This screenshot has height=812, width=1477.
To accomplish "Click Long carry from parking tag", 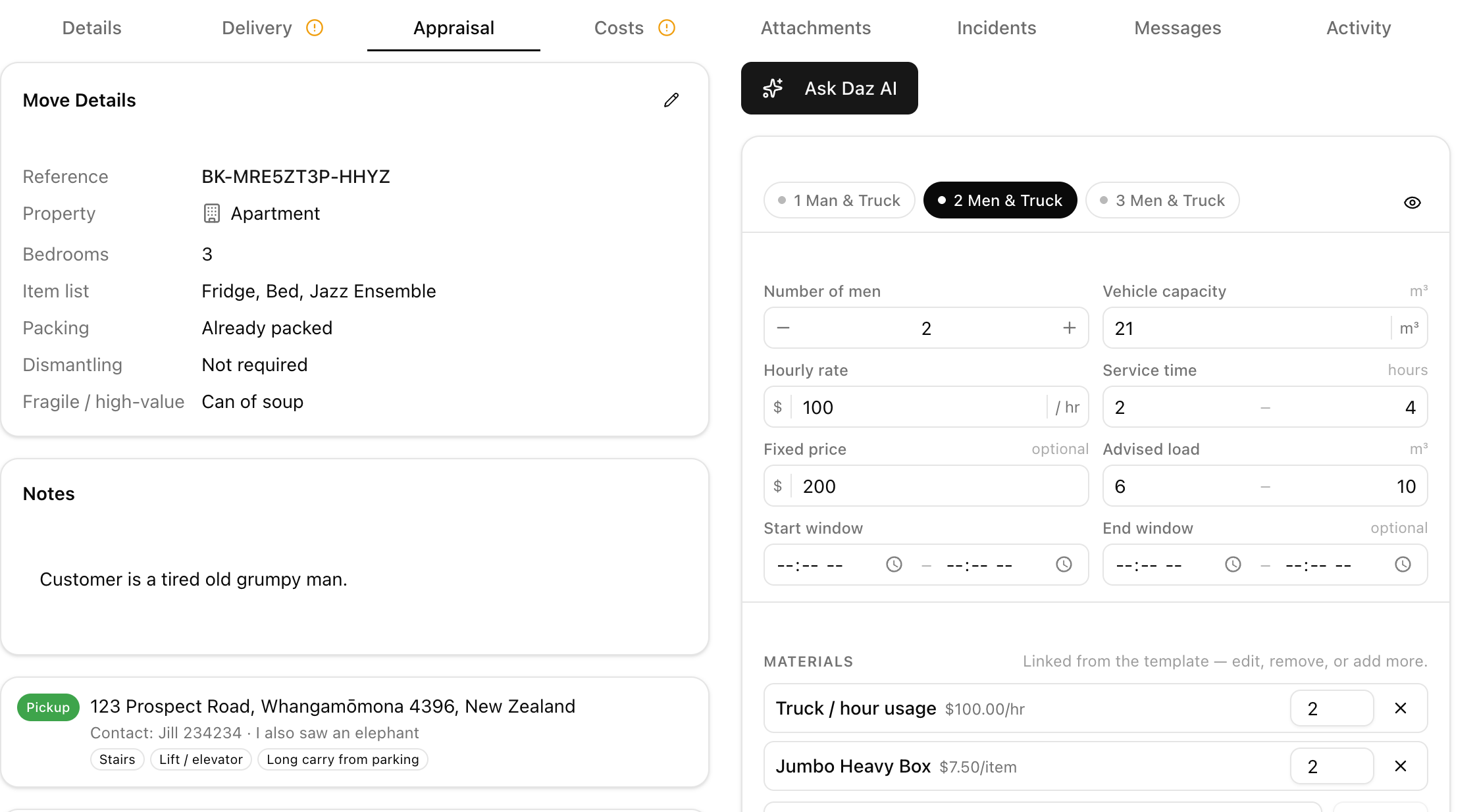I will [x=343, y=759].
